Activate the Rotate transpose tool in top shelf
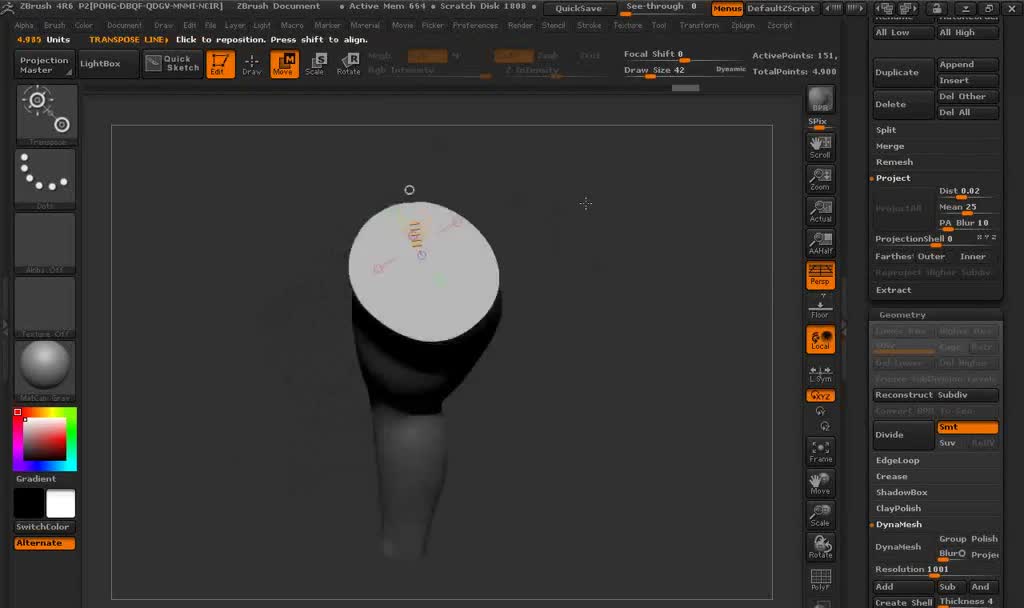Image resolution: width=1024 pixels, height=608 pixels. (x=348, y=64)
